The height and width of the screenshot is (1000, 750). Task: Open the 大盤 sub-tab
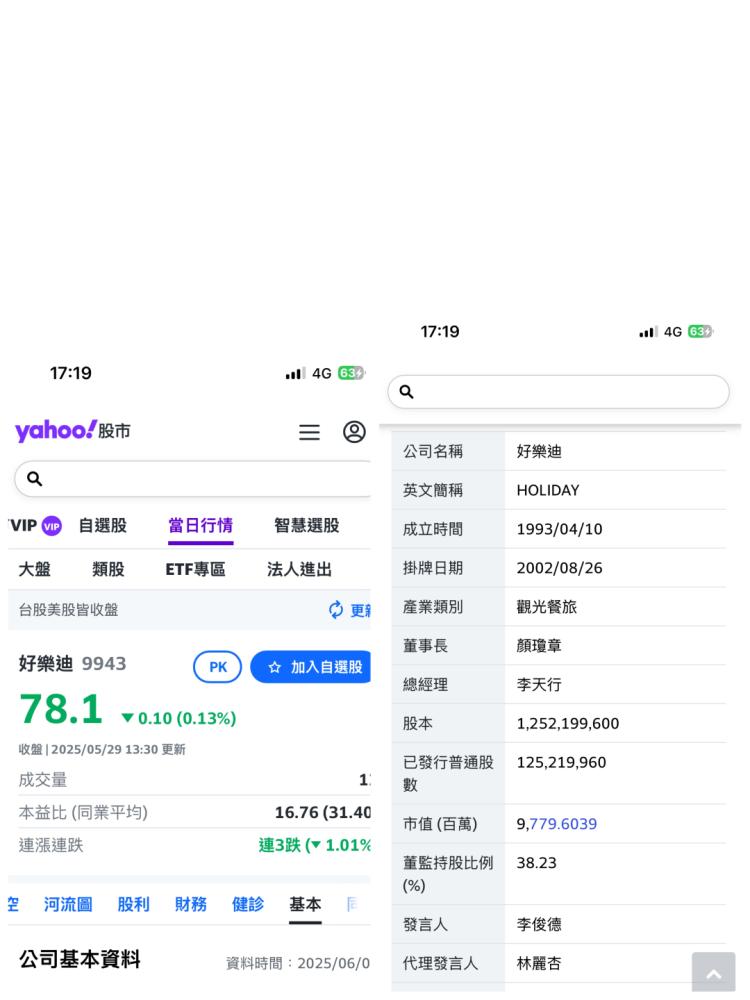pos(34,569)
